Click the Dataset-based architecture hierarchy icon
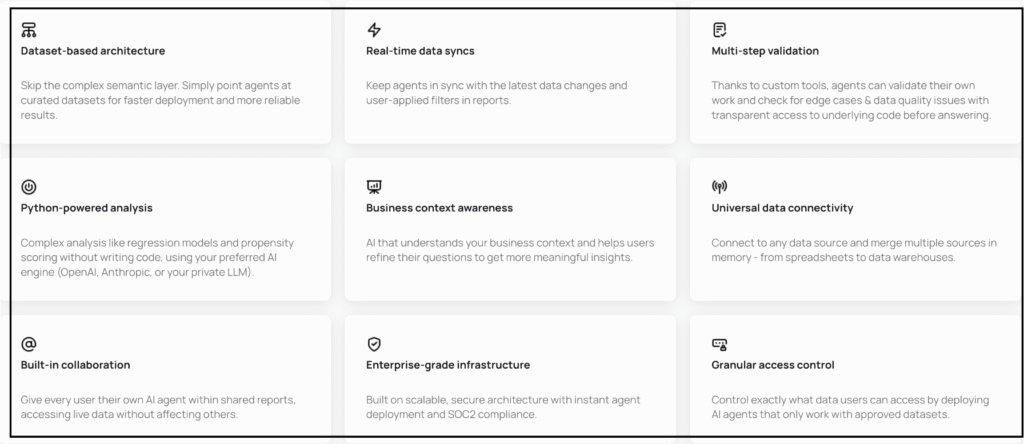 click(29, 29)
